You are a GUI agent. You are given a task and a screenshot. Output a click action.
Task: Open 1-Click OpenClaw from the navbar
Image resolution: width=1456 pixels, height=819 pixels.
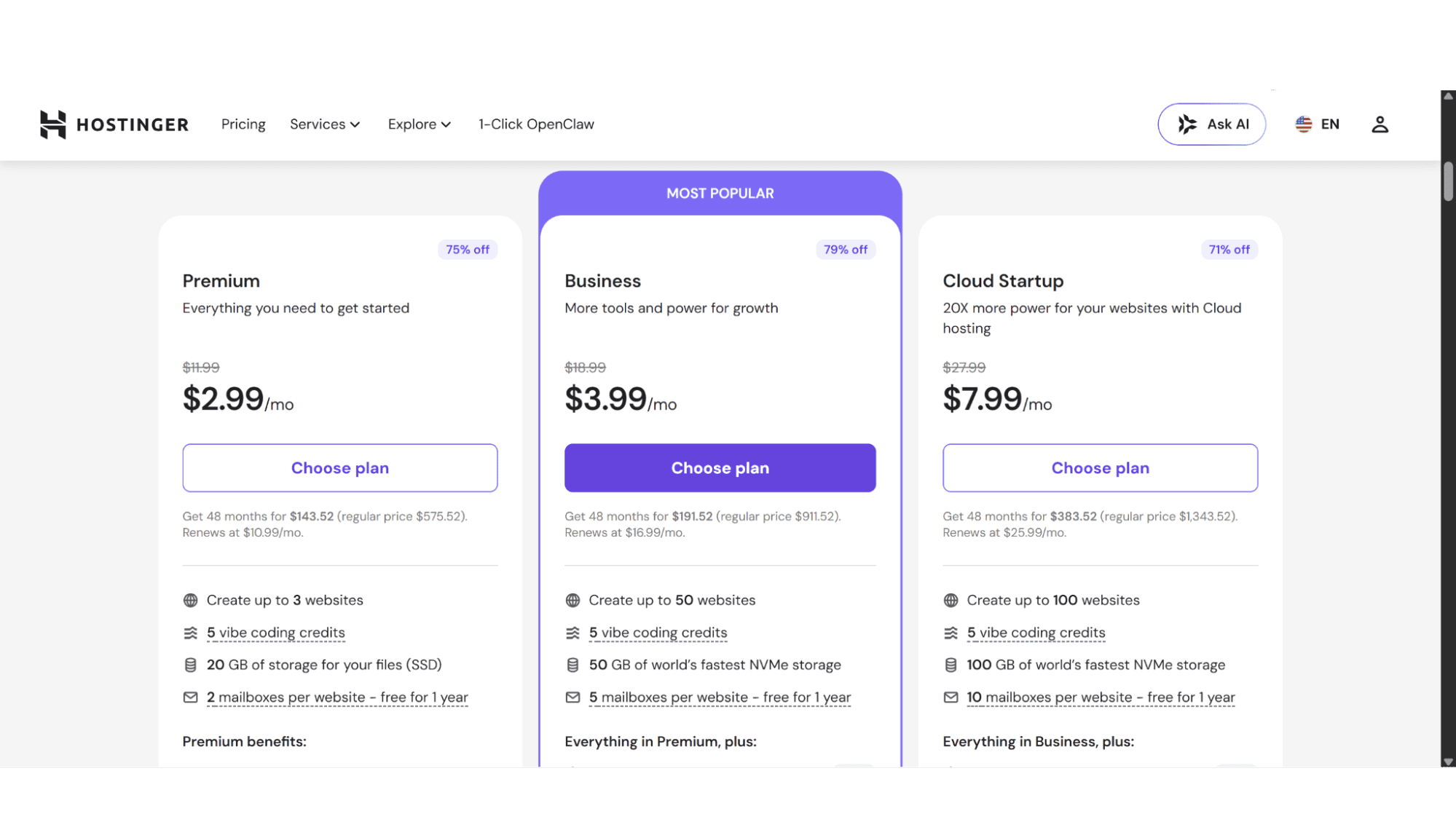tap(536, 124)
